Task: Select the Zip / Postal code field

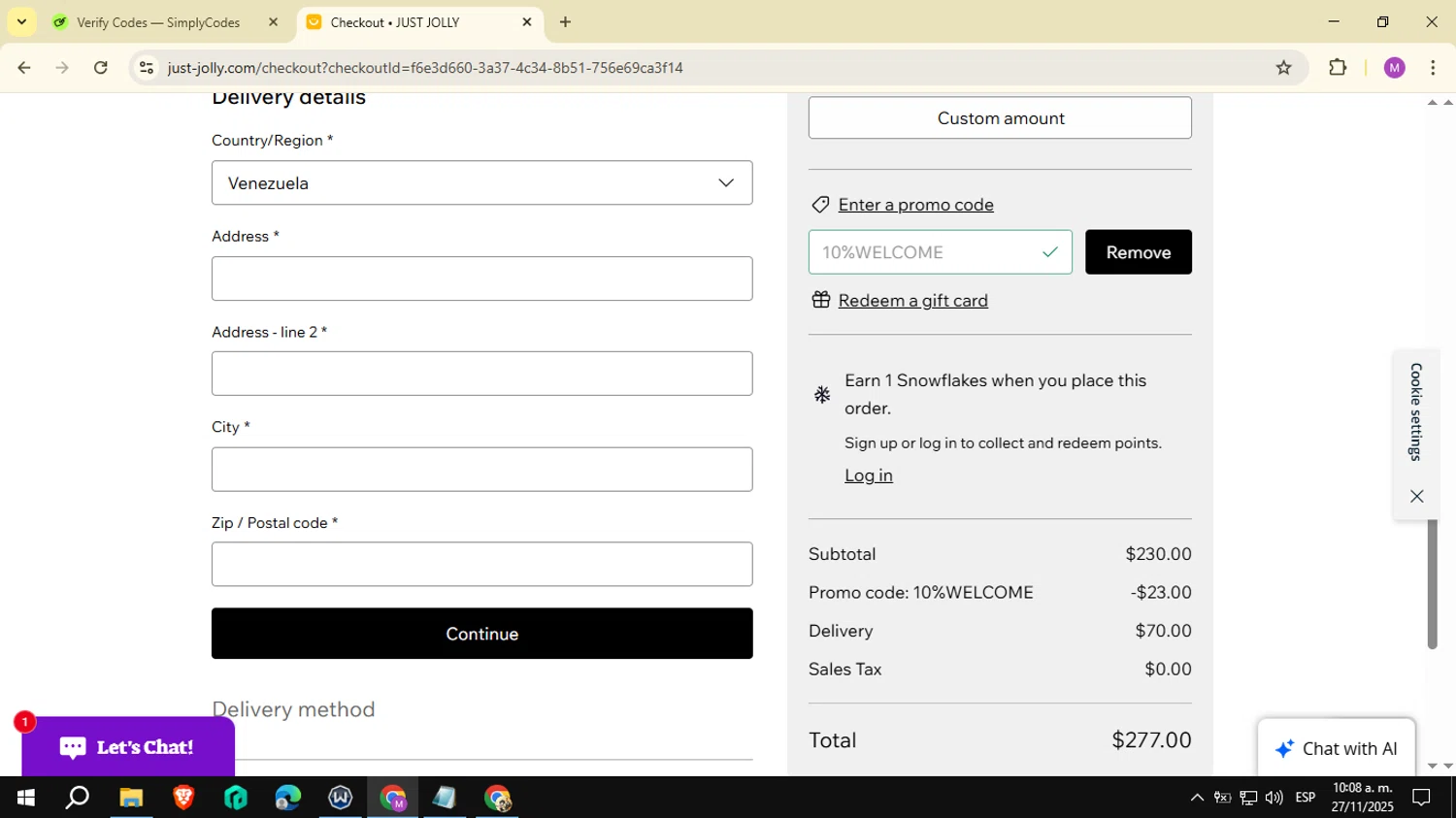Action: [x=481, y=564]
